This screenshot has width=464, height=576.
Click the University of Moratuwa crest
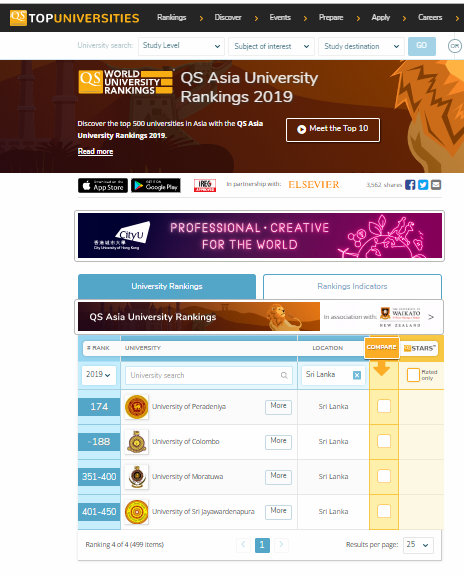tap(137, 477)
